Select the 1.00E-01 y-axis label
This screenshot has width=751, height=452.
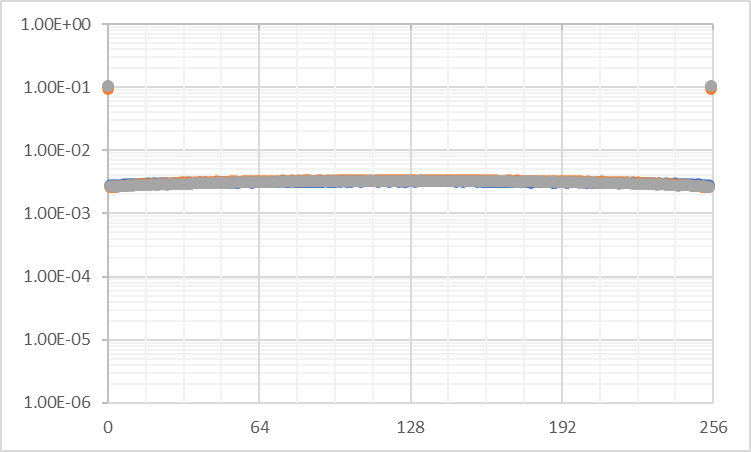(57, 87)
